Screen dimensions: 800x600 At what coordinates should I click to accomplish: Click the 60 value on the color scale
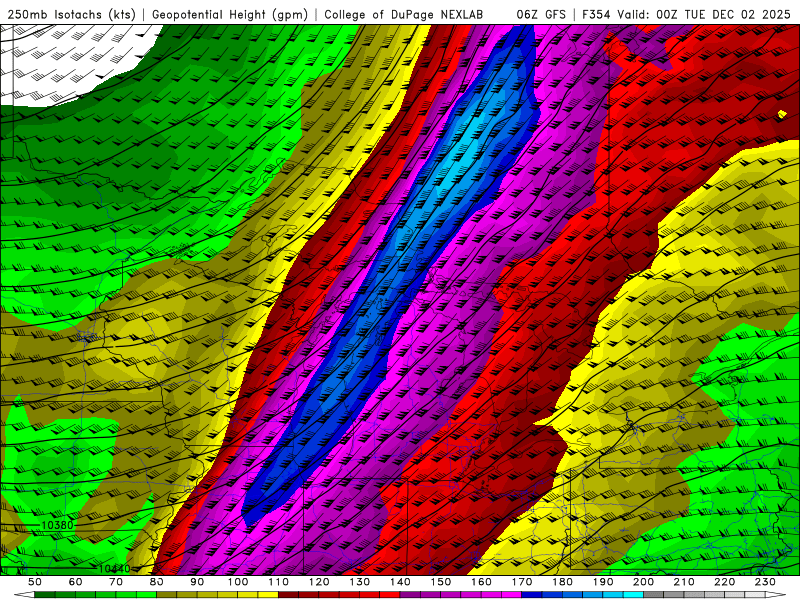(76, 582)
